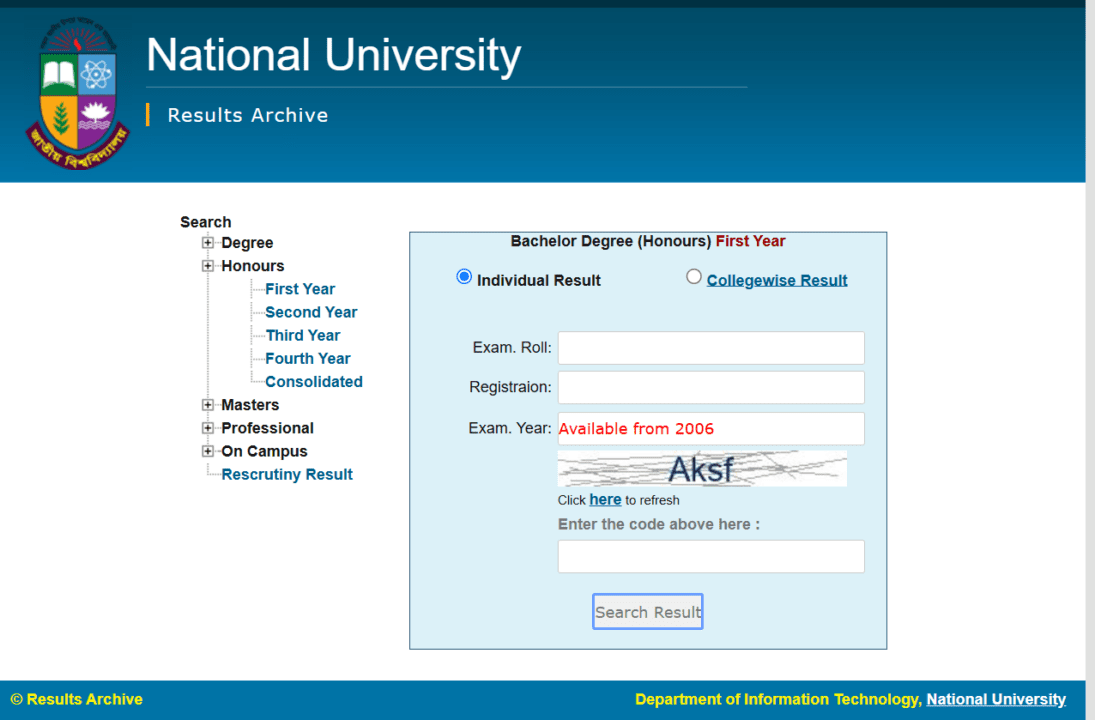1095x720 pixels.
Task: Select the Consolidated result option
Action: pos(313,381)
